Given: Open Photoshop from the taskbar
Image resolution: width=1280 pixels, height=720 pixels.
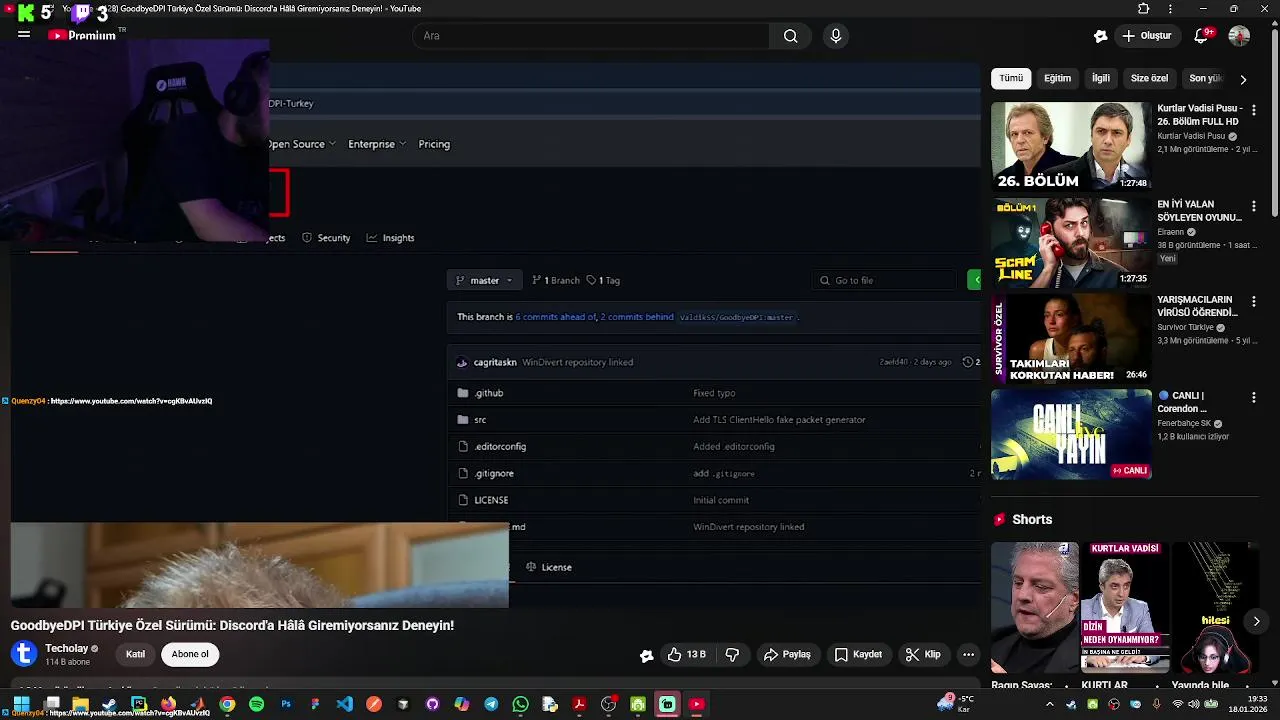Looking at the screenshot, I should point(286,704).
